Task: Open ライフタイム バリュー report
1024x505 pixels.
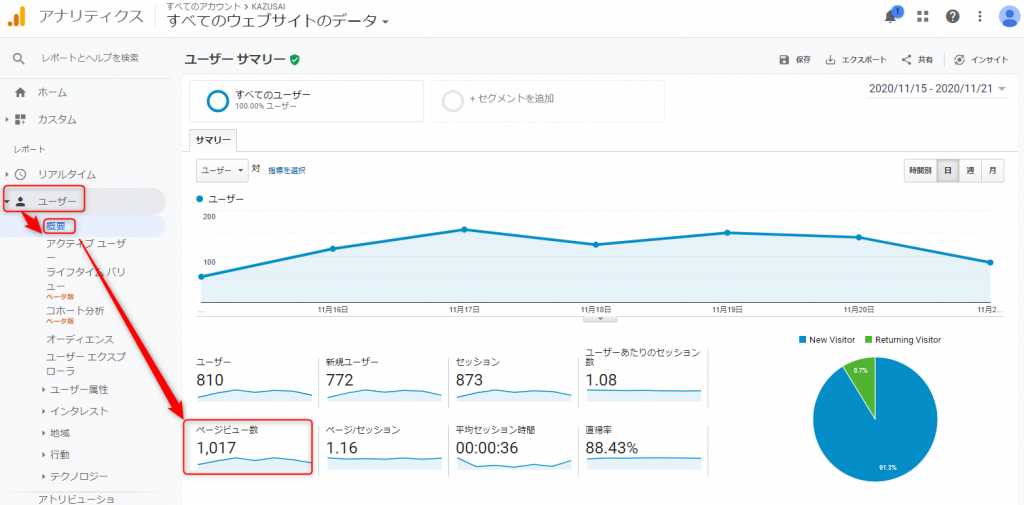Action: [x=86, y=278]
